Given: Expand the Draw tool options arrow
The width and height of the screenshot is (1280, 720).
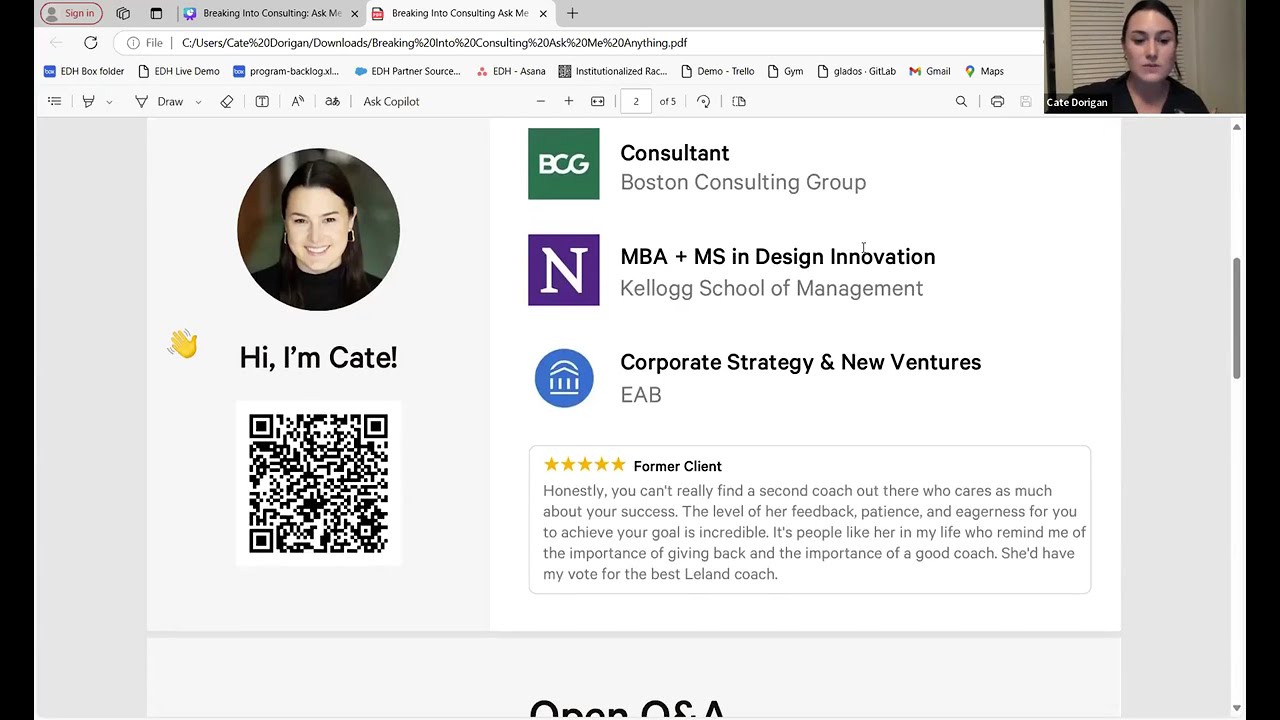Looking at the screenshot, I should (x=198, y=101).
